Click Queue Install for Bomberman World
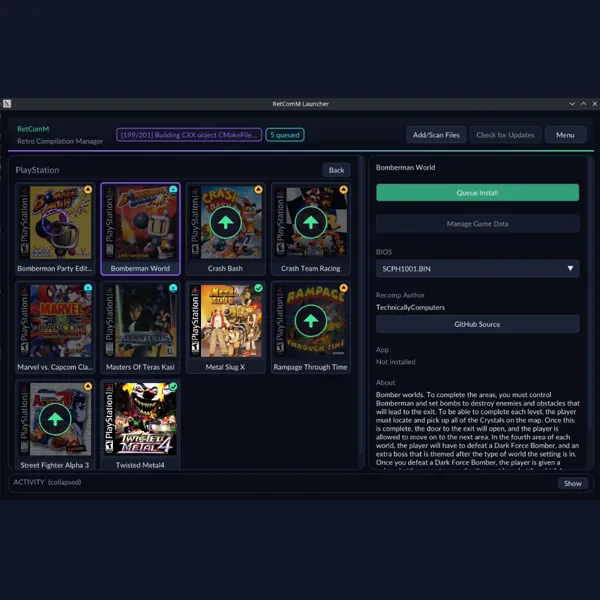This screenshot has width=600, height=600. (477, 192)
